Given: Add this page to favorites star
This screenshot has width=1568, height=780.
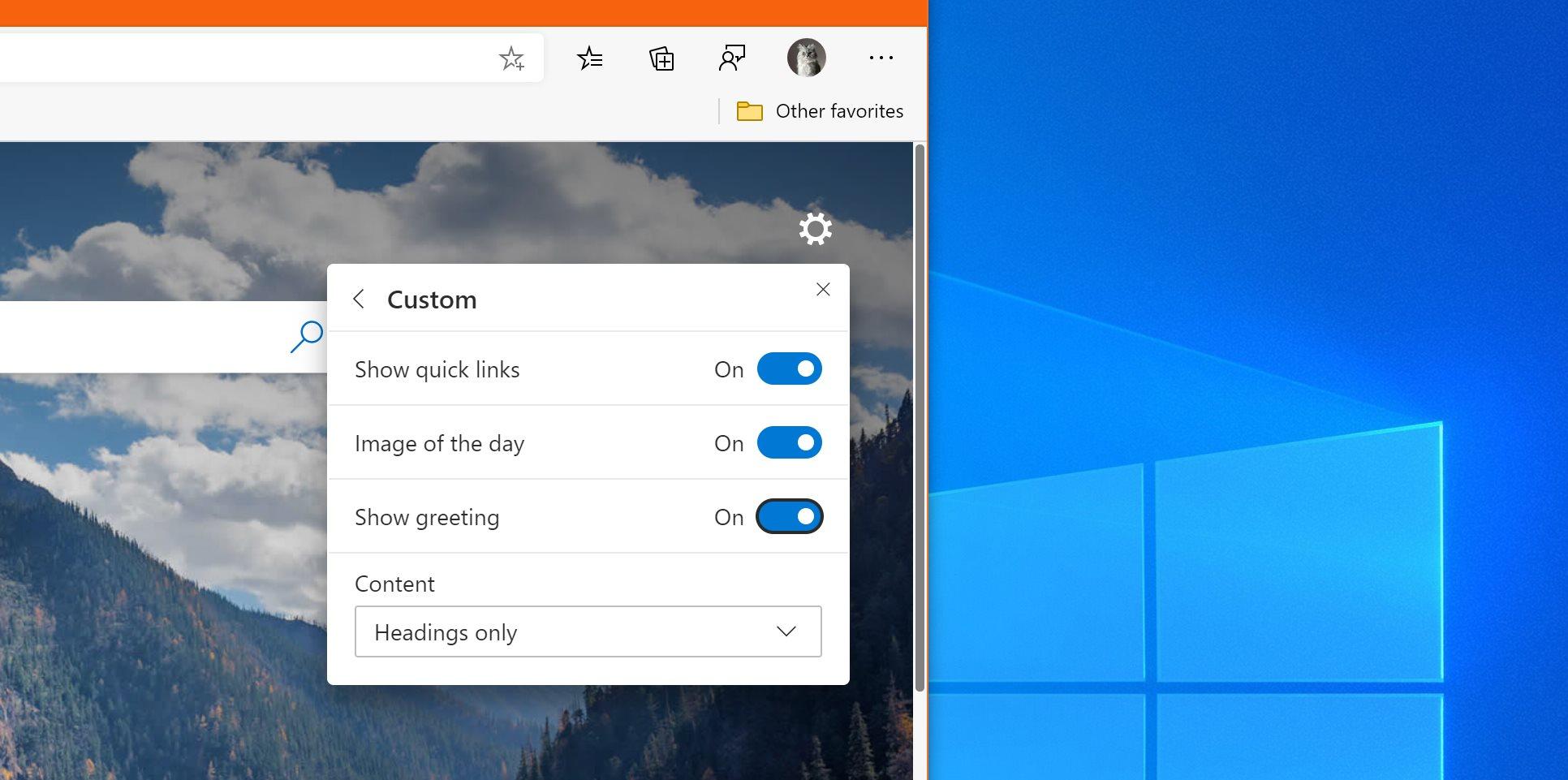Looking at the screenshot, I should (511, 58).
